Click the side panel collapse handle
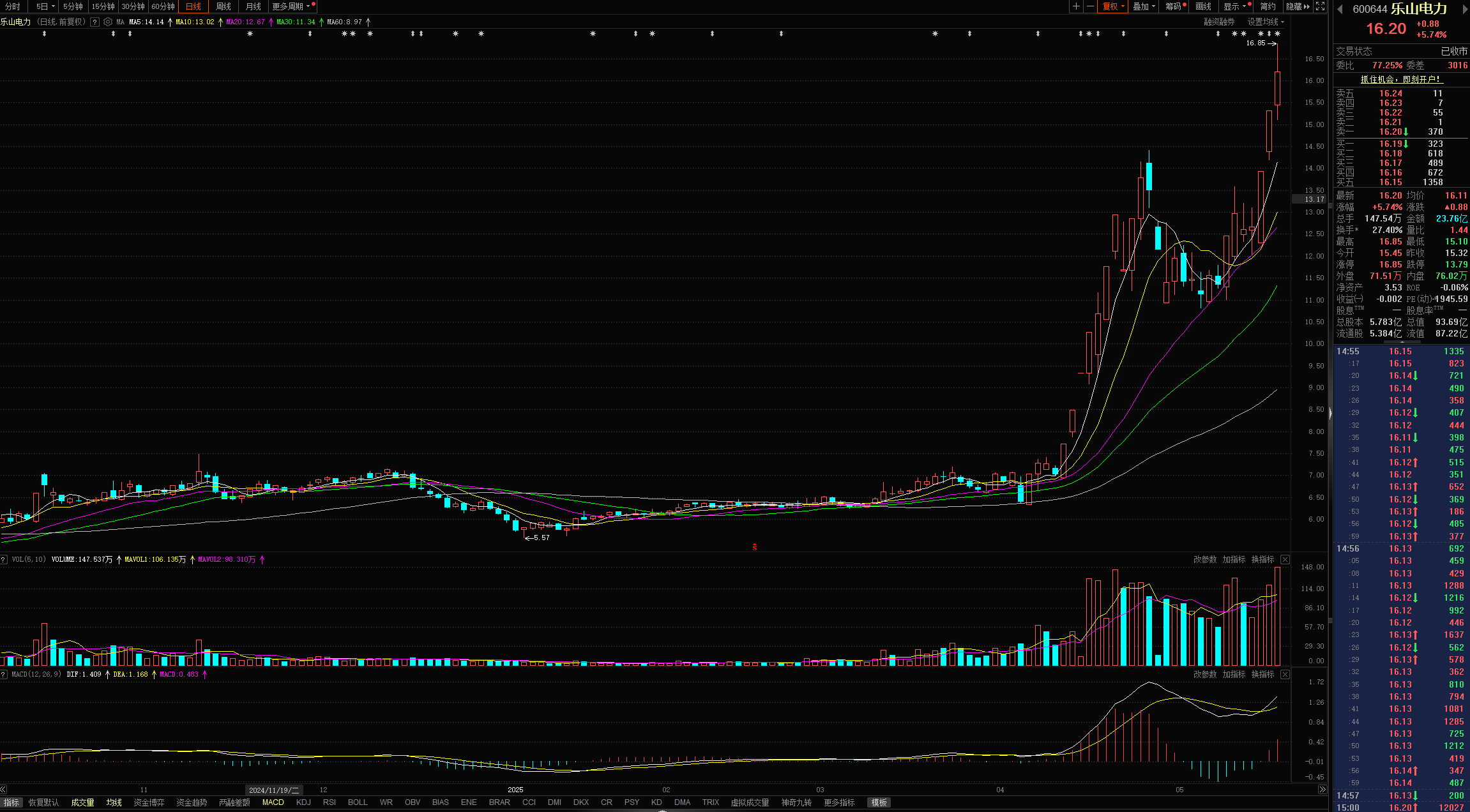Screen dimensions: 1470x812 [x=1331, y=413]
